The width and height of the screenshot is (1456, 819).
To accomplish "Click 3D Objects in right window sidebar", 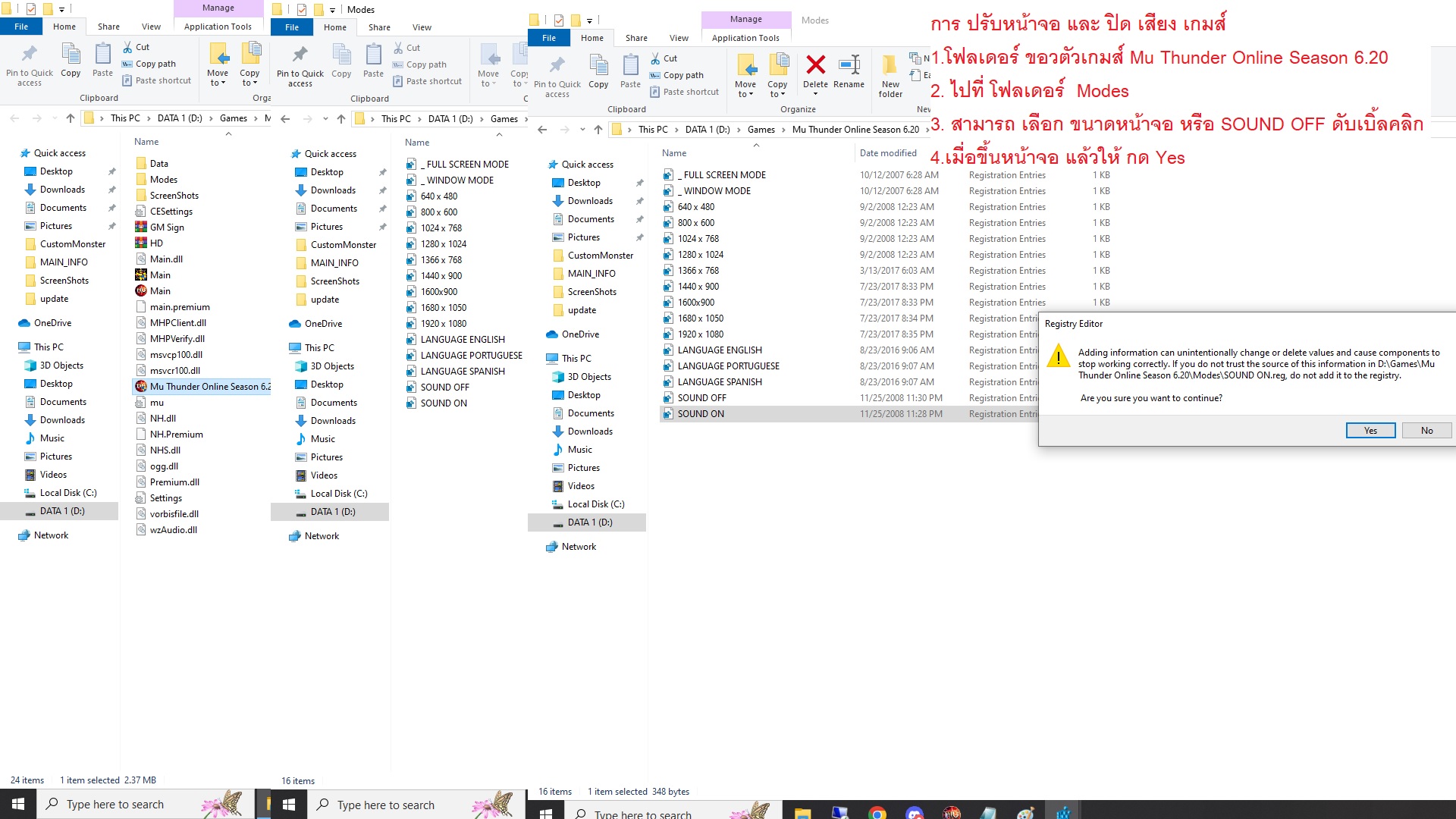I will [588, 377].
